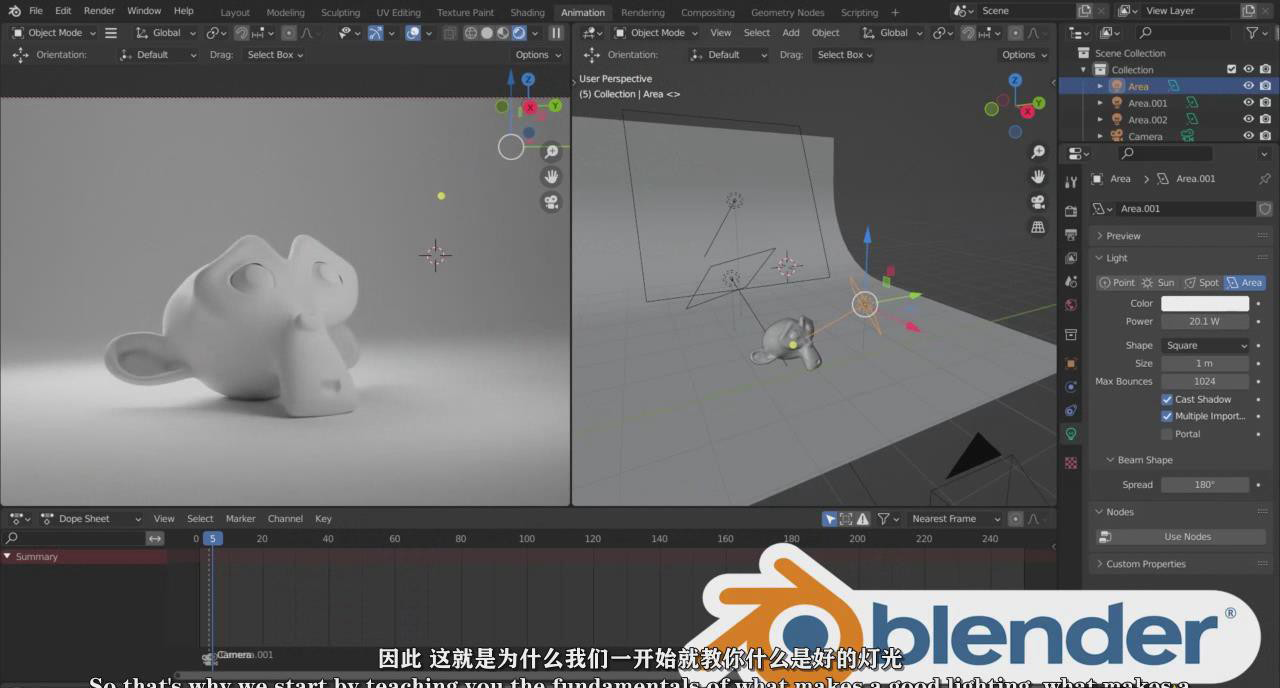Open the Nearest Frame dropdown
The height and width of the screenshot is (688, 1280).
(x=956, y=519)
